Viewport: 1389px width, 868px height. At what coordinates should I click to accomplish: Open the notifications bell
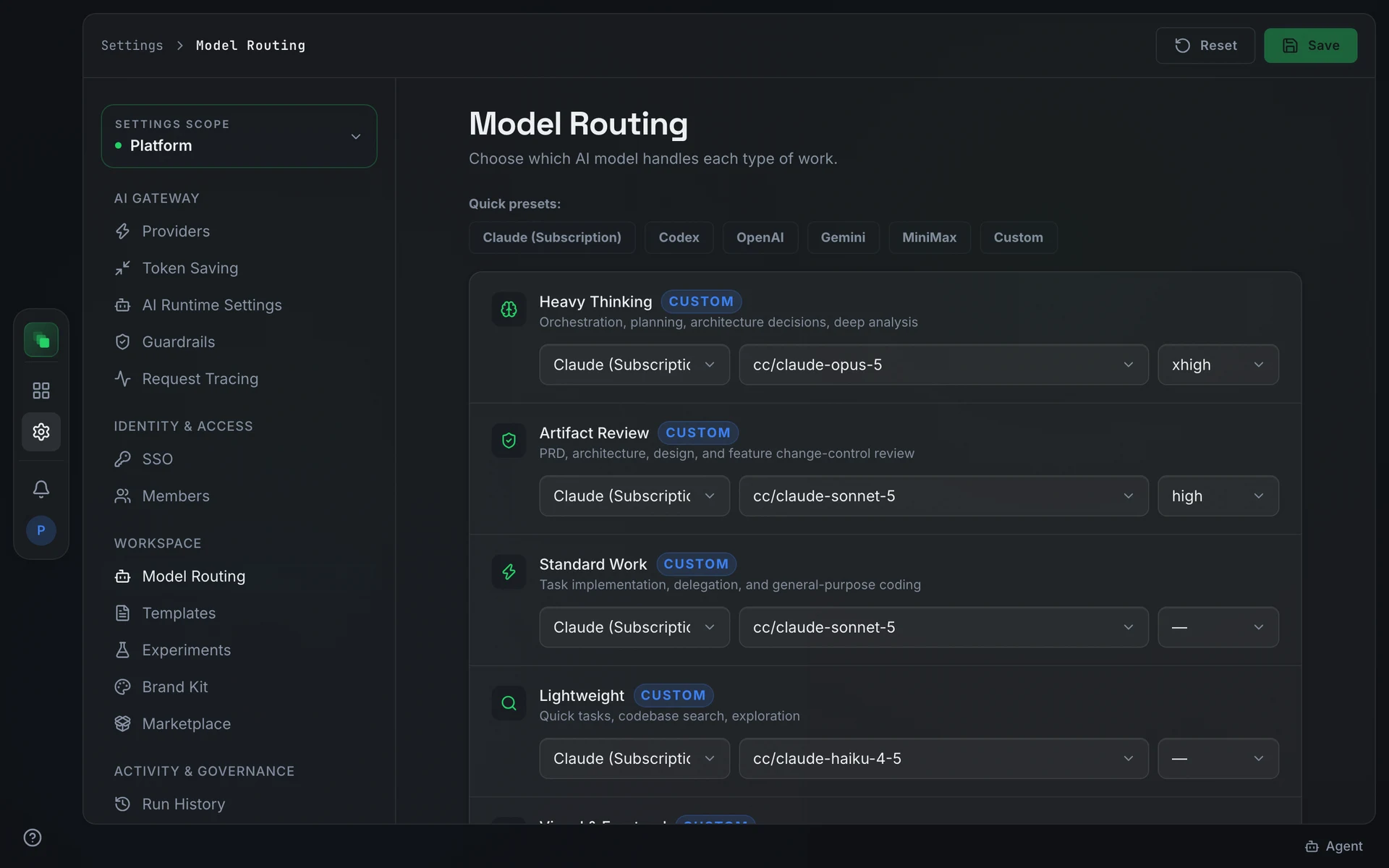pyautogui.click(x=41, y=489)
